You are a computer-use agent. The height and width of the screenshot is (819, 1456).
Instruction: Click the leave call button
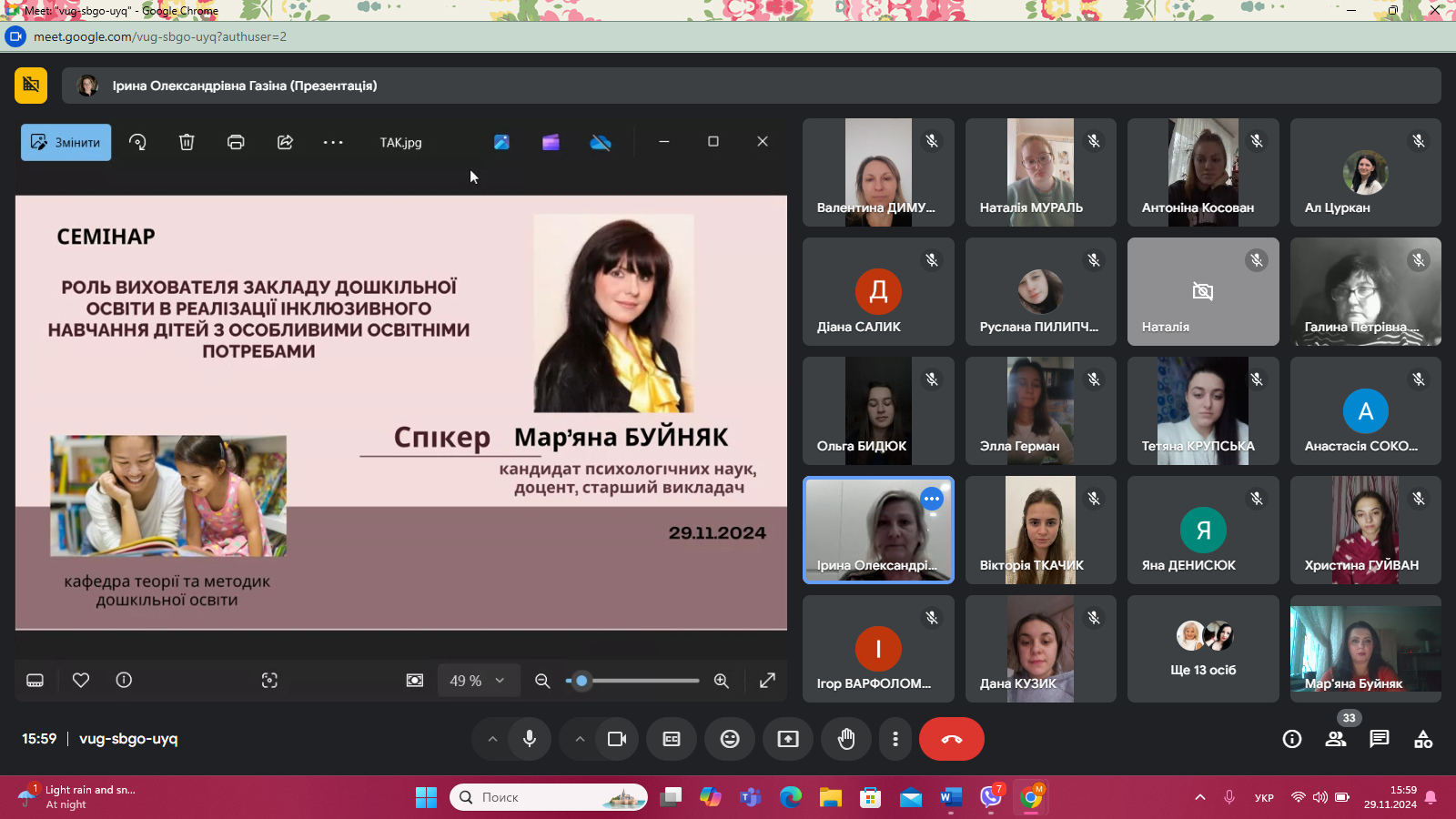951,739
